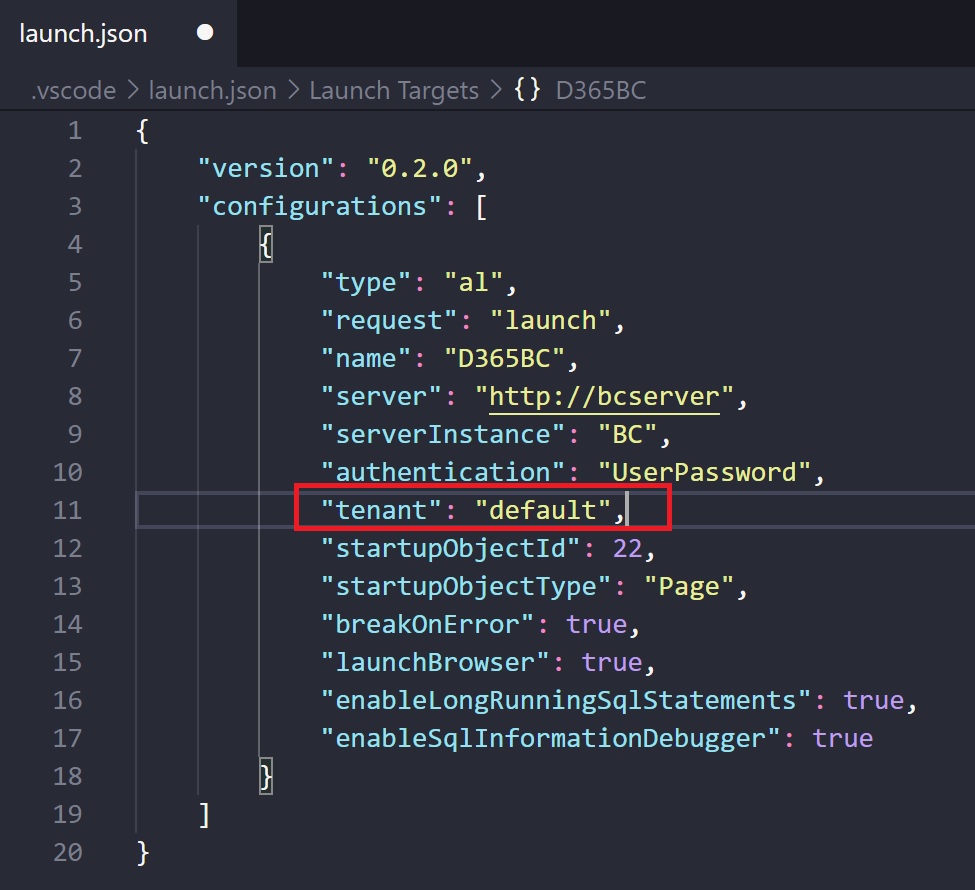Click the "configurations" key on line 3

(320, 206)
